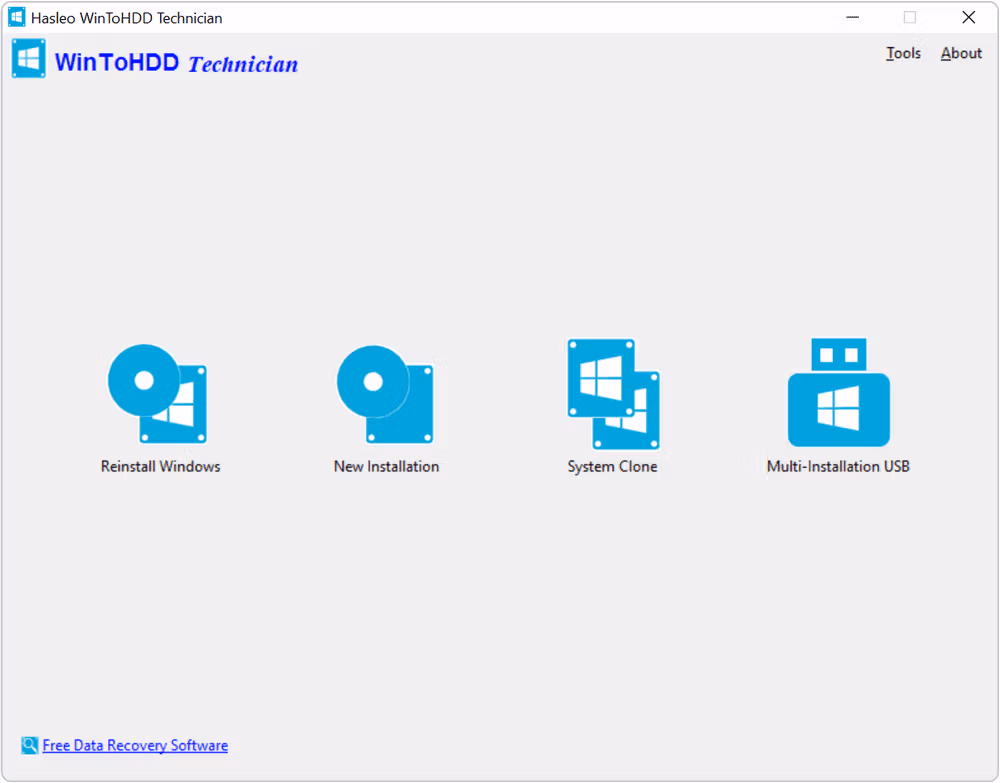Viewport: 1000px width, 783px height.
Task: Open the Tools menu
Action: 903,54
